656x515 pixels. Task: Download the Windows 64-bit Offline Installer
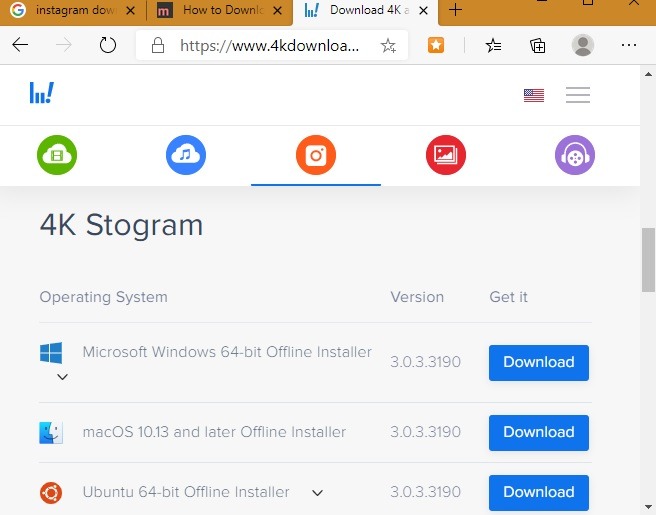[x=539, y=363]
